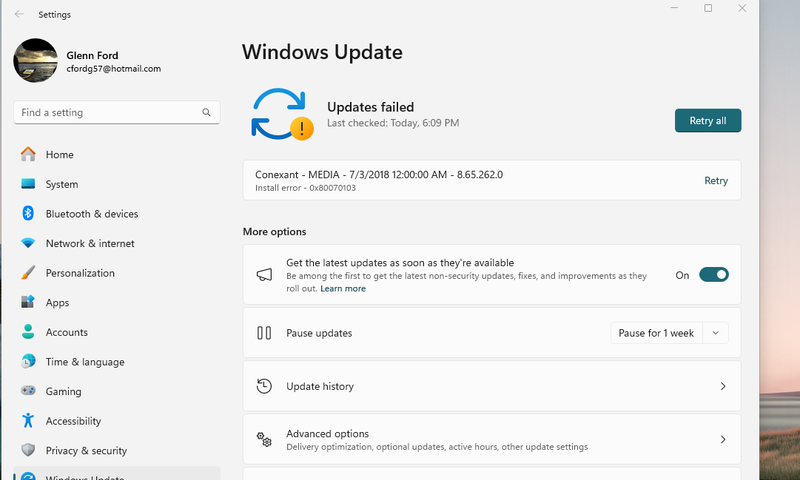Click the Apps icon in sidebar
Screen dimensions: 800x480
(x=28, y=302)
